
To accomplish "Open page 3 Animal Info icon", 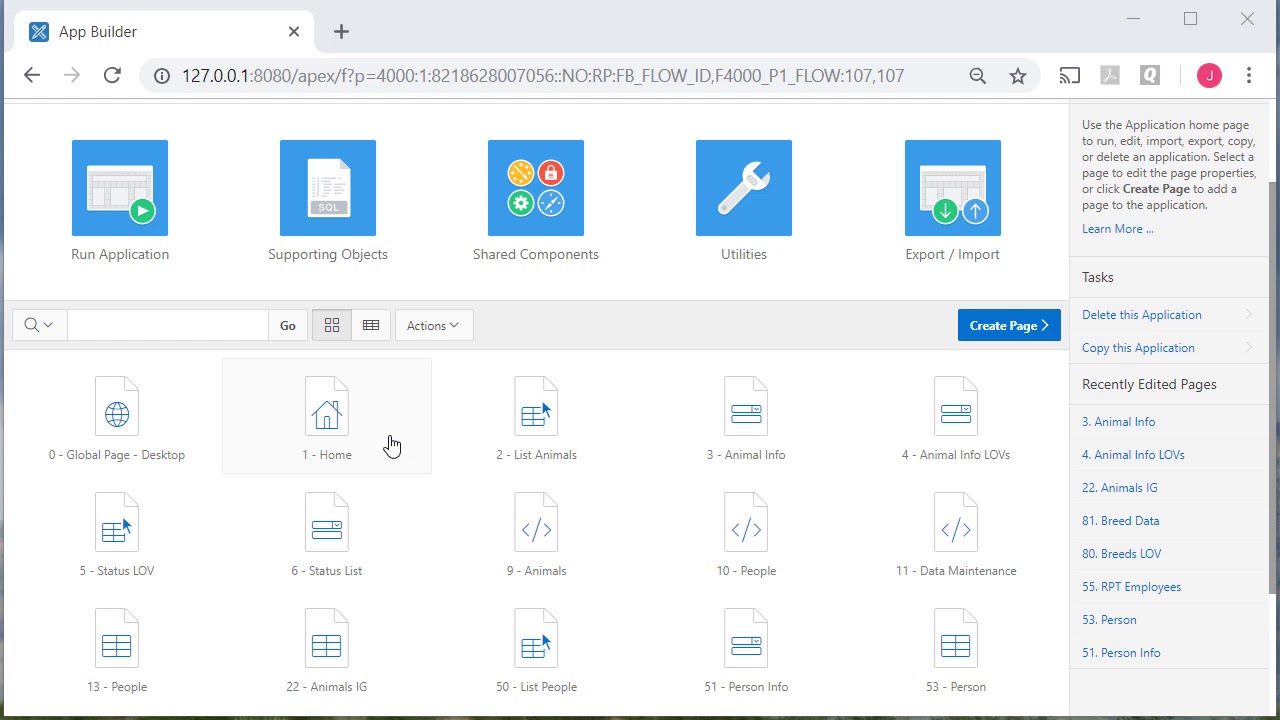I will [x=746, y=406].
